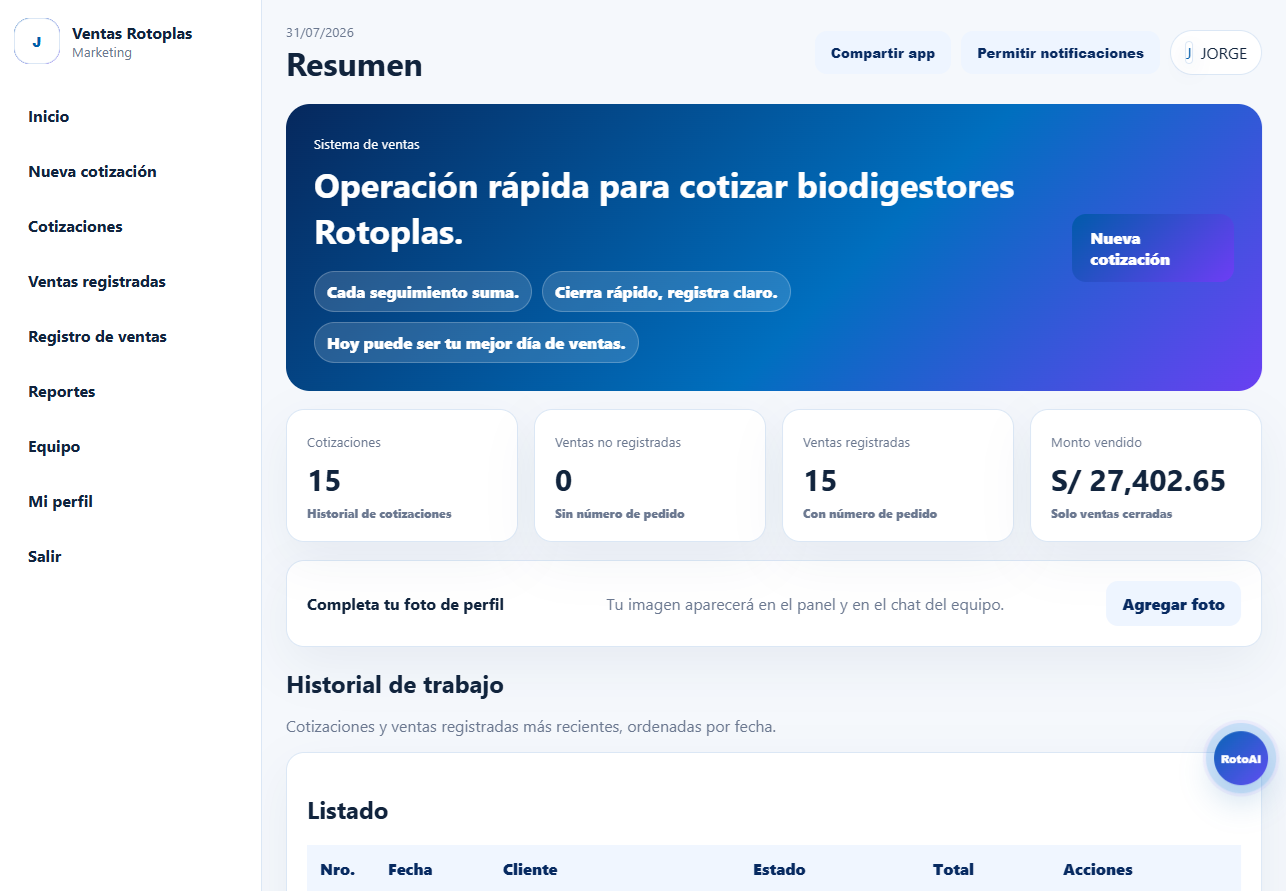Image resolution: width=1286 pixels, height=891 pixels.
Task: Click the 'Sistema de ventas' banner label
Action: [367, 145]
